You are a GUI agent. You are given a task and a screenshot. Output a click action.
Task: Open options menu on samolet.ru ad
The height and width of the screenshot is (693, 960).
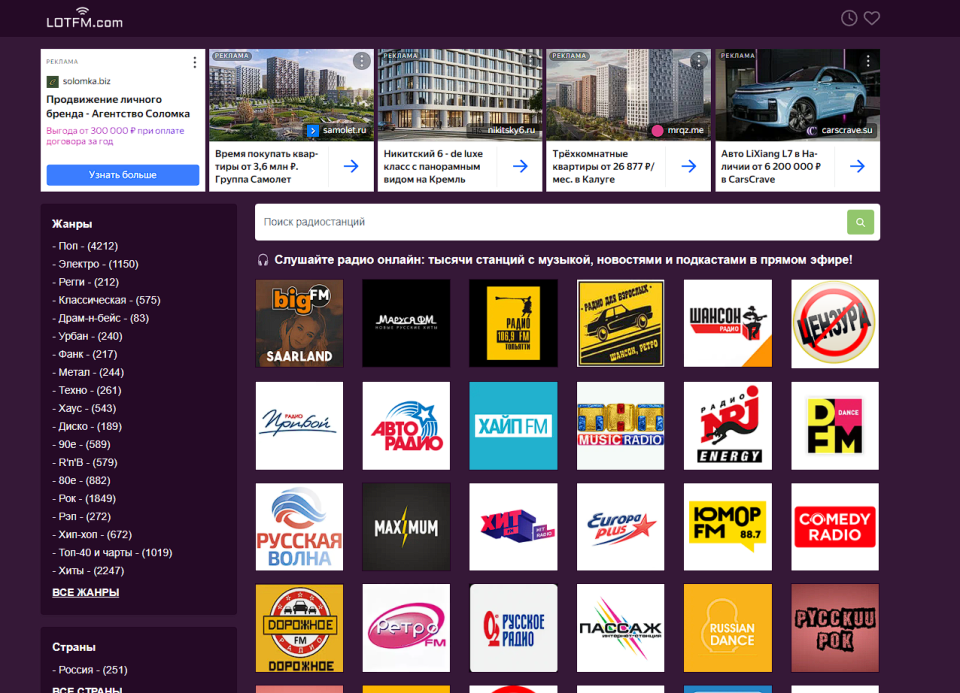pos(362,61)
